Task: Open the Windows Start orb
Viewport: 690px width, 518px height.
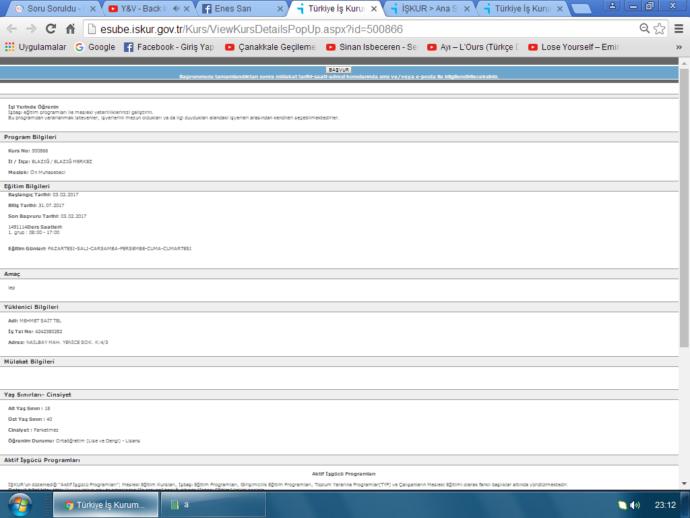Action: [20, 504]
